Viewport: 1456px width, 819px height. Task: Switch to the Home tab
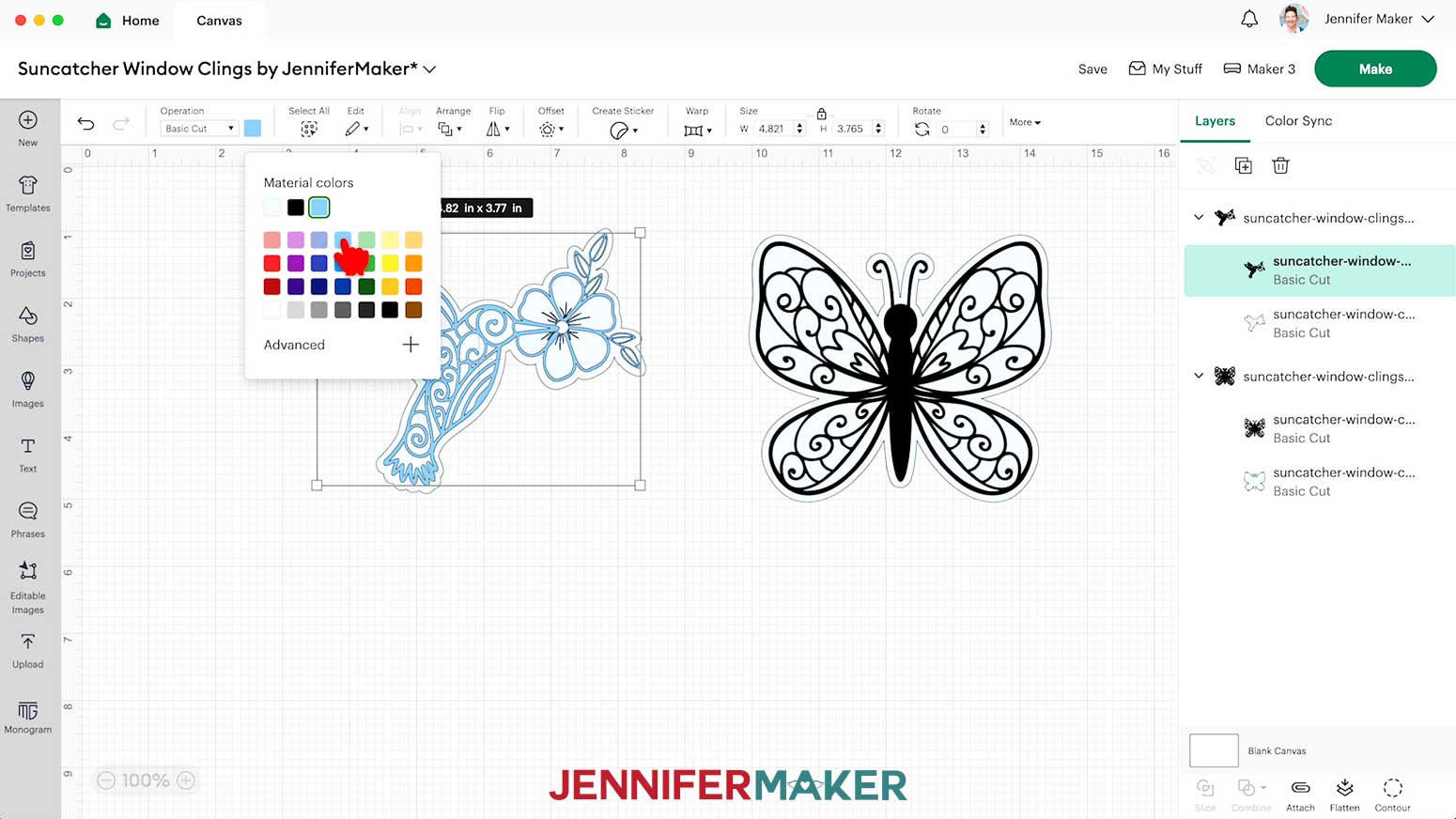pyautogui.click(x=128, y=21)
